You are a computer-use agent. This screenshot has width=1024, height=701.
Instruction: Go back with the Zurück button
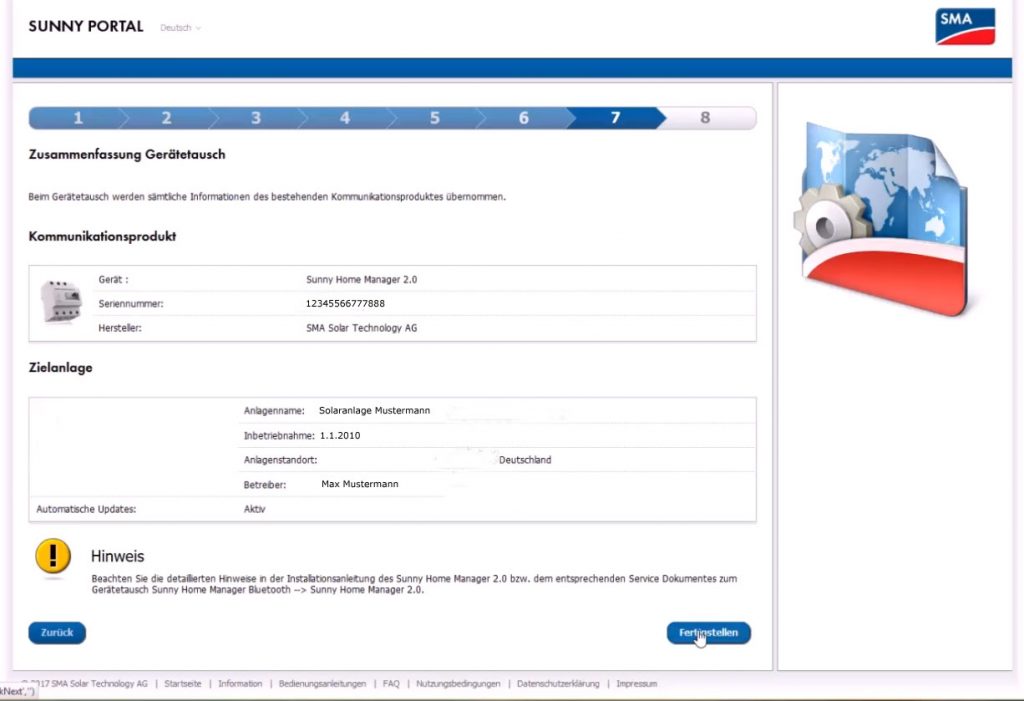pos(56,632)
